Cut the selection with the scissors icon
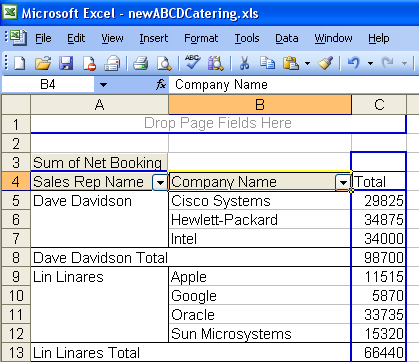The width and height of the screenshot is (419, 362). tap(244, 63)
